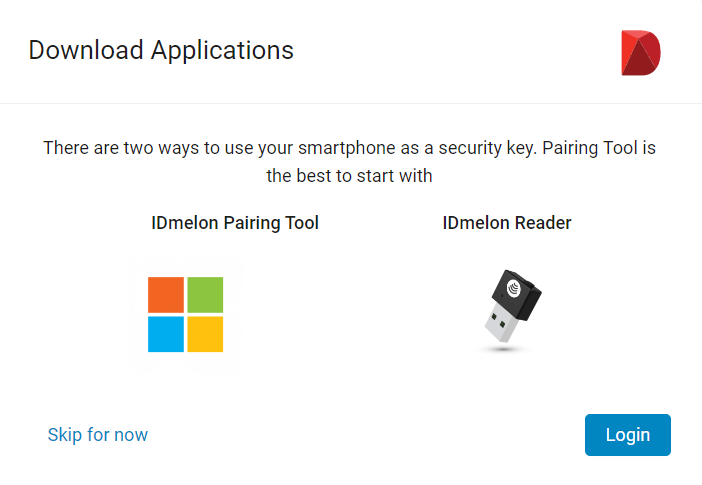This screenshot has height=485, width=702.
Task: Click the "the best to start with" text
Action: [349, 176]
